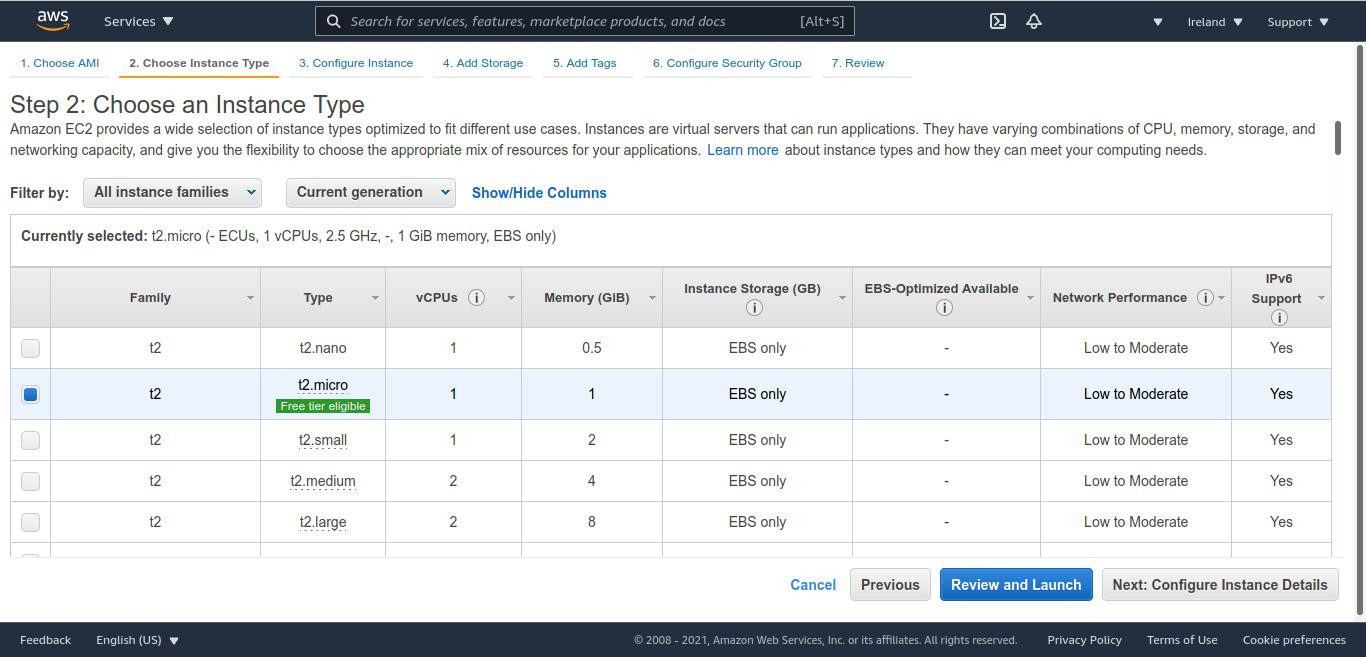Go to the 1. Choose AMI tab
Viewport: 1366px width, 657px height.
60,63
